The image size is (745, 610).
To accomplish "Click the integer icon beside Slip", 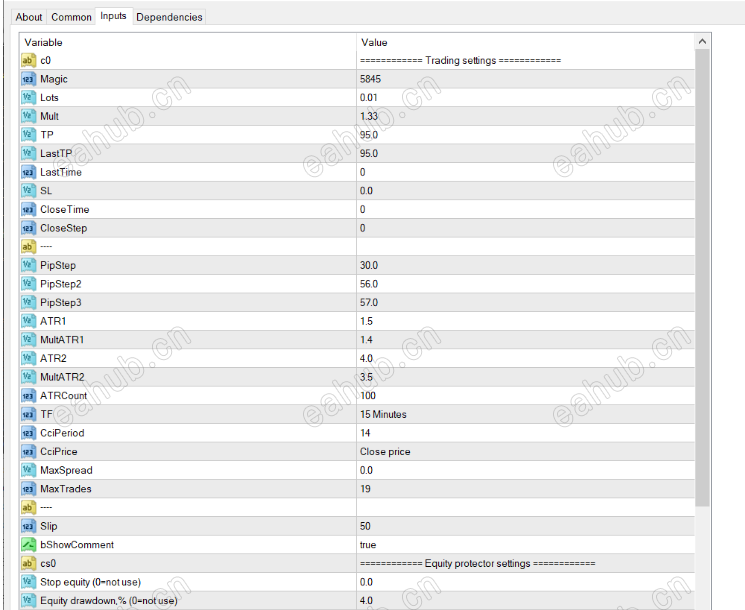I will click(x=28, y=526).
